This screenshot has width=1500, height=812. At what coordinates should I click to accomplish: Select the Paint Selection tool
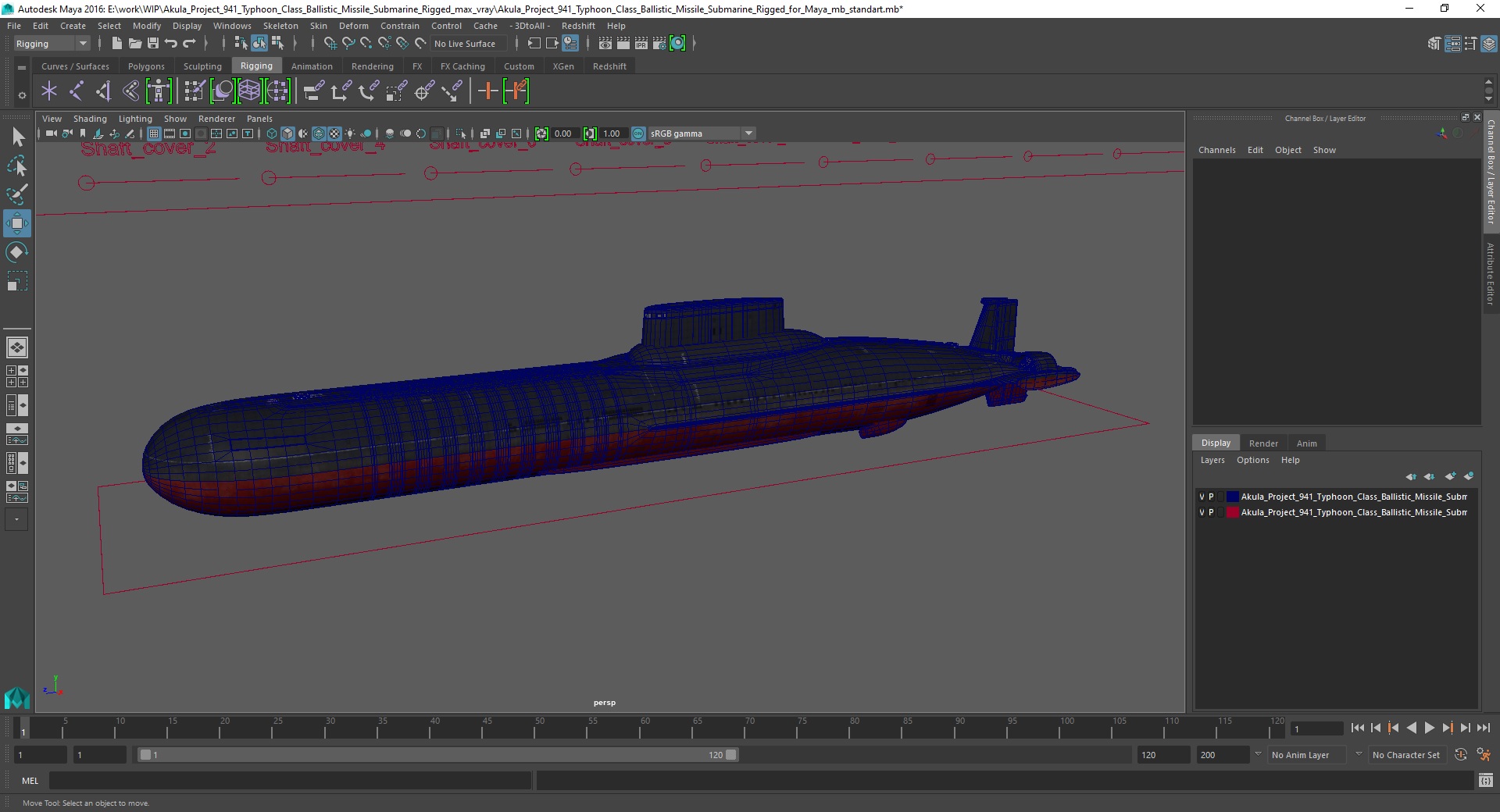(x=17, y=195)
